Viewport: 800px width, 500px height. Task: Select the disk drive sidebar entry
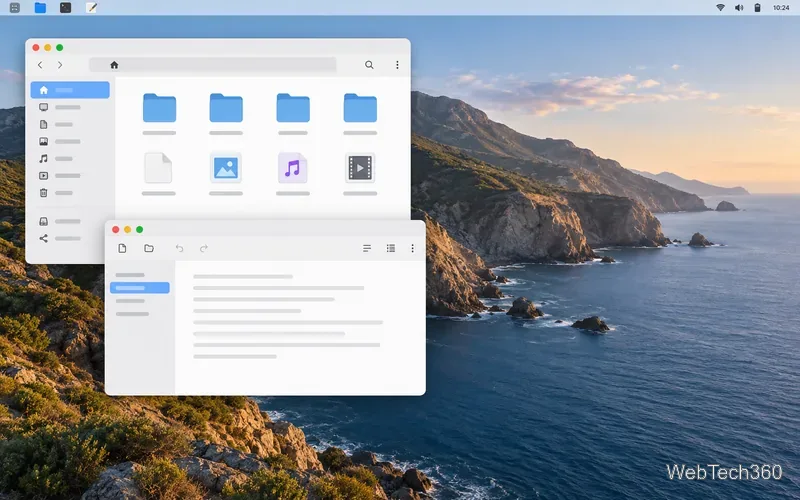60,221
